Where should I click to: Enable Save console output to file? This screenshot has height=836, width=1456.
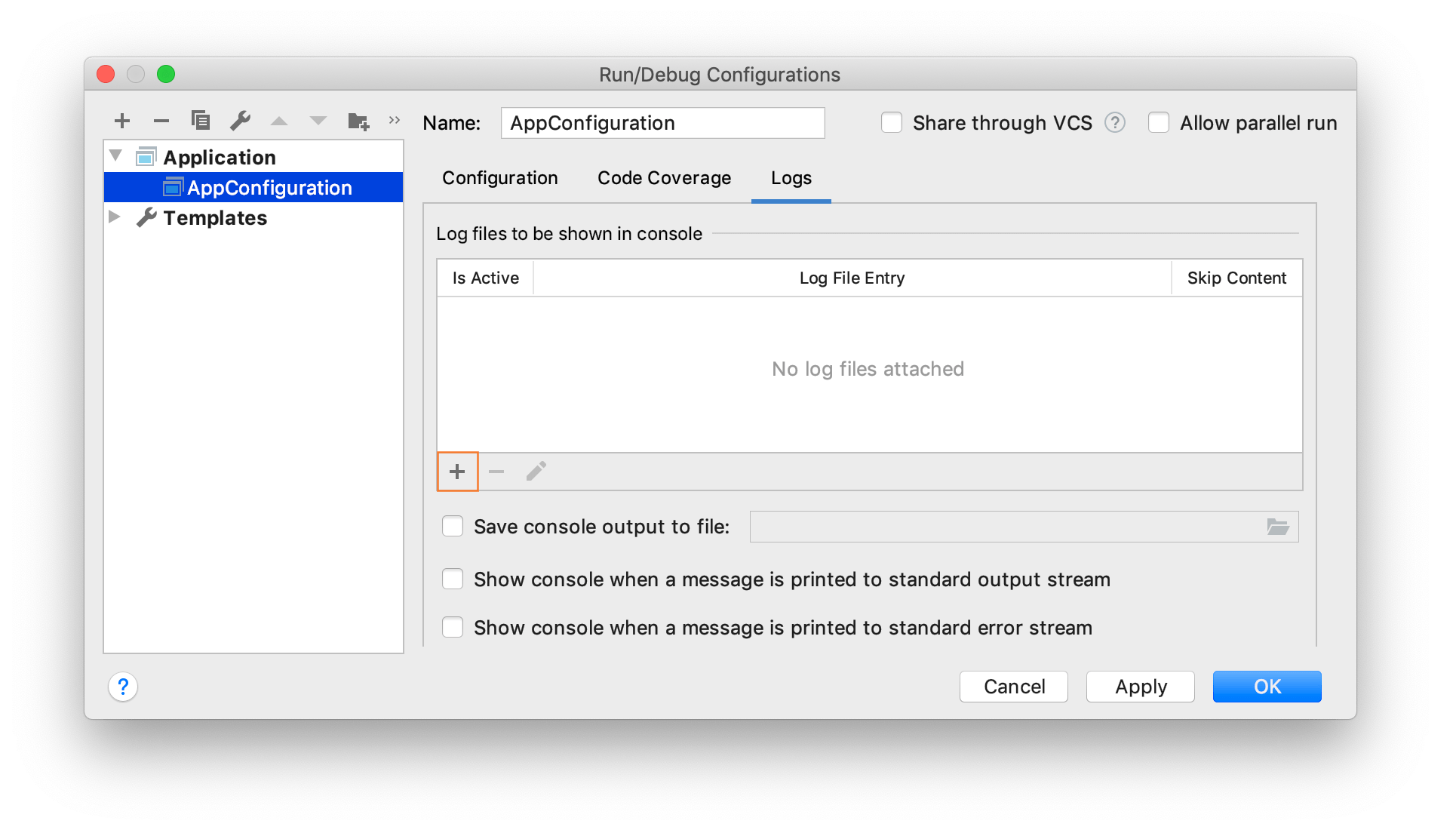[453, 526]
